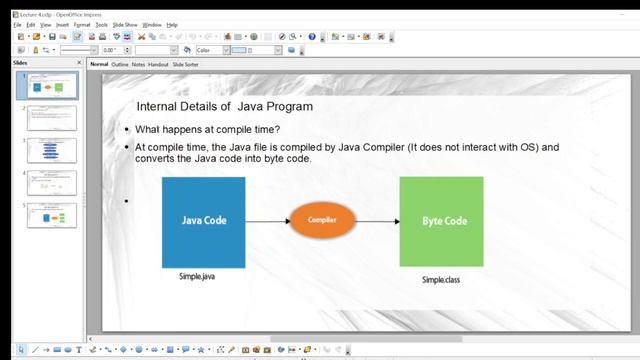Open the Insert menu
Image resolution: width=640 pixels, height=360 pixels.
click(x=62, y=25)
